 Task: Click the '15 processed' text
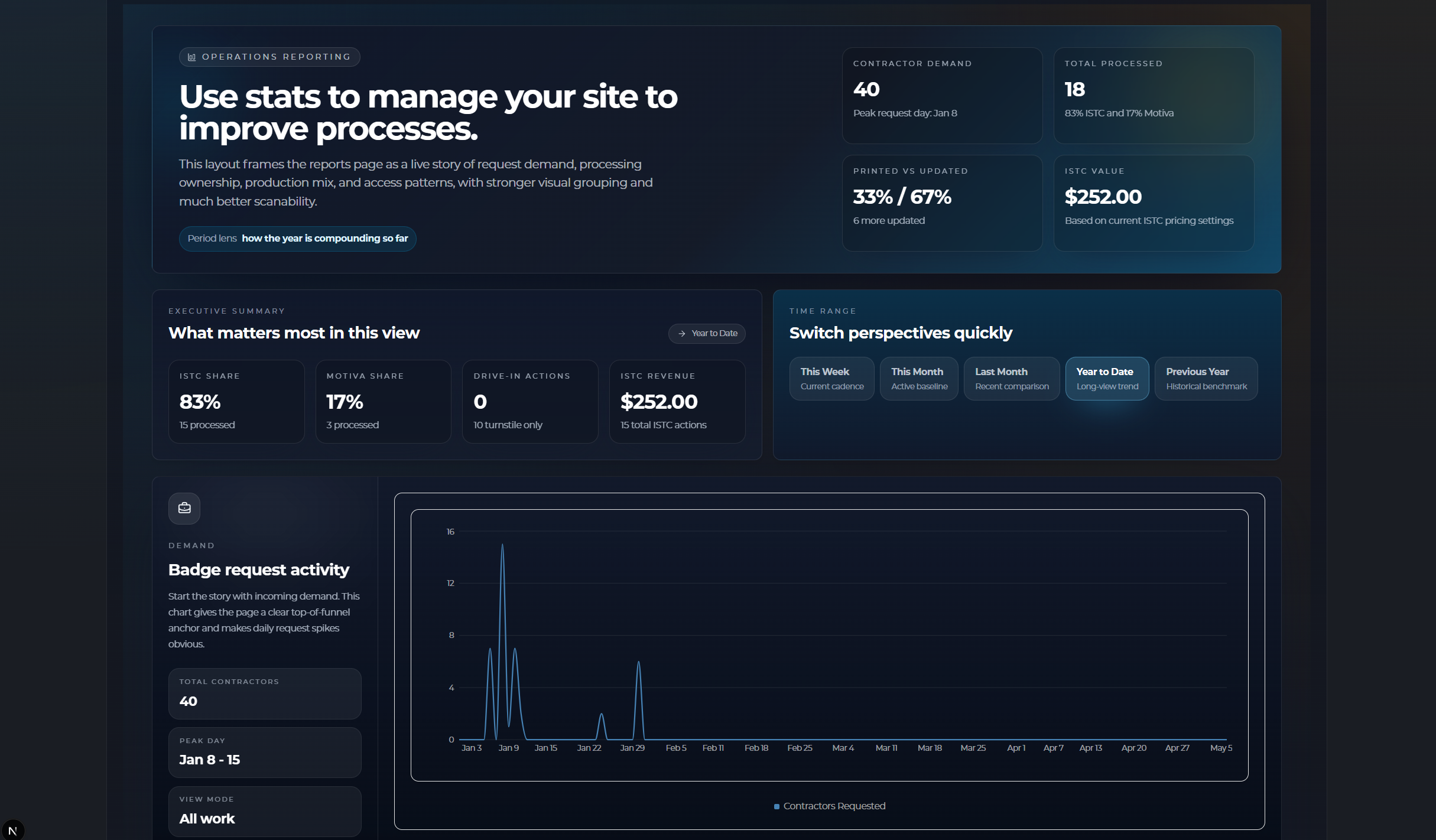pos(207,425)
